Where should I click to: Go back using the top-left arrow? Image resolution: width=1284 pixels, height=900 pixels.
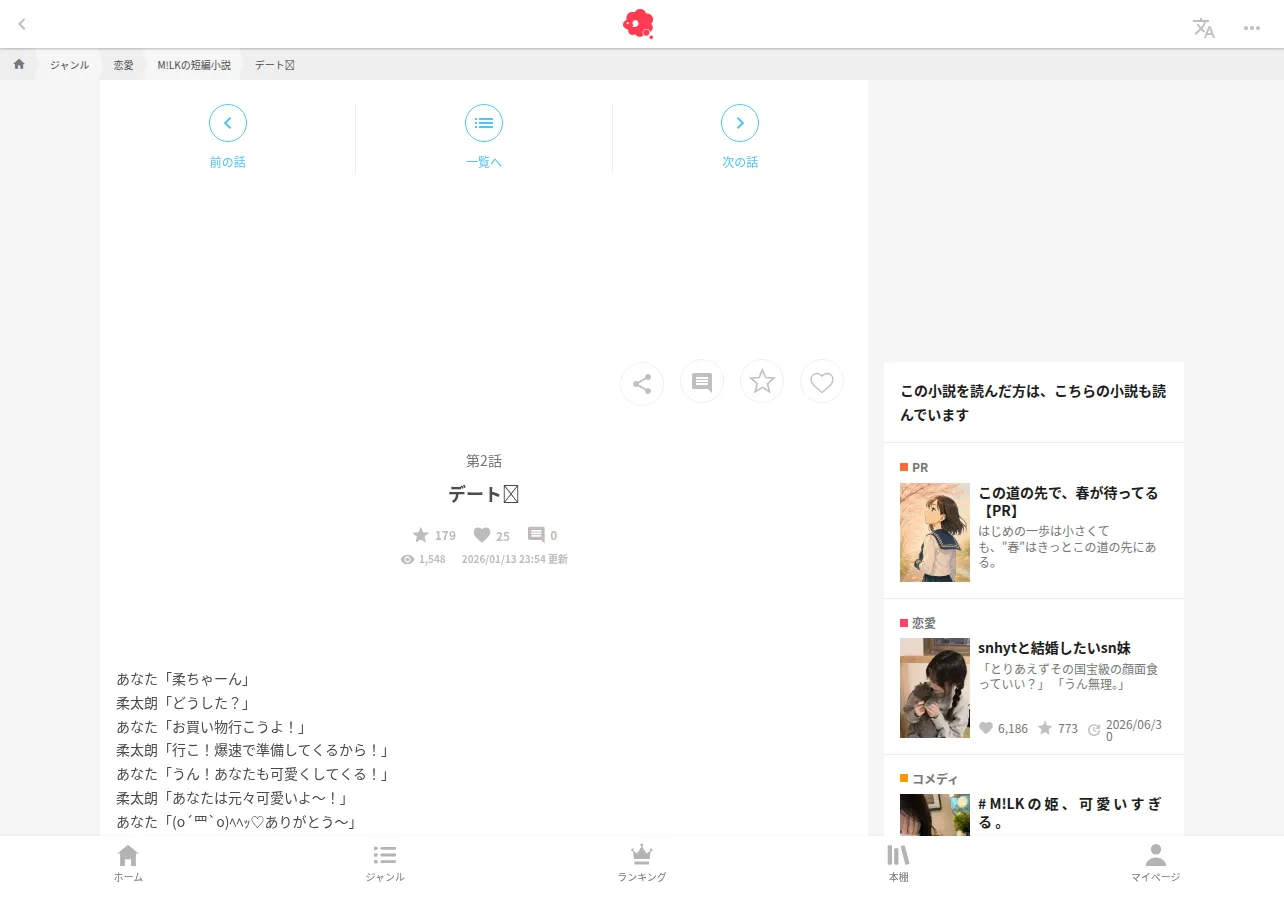[22, 24]
